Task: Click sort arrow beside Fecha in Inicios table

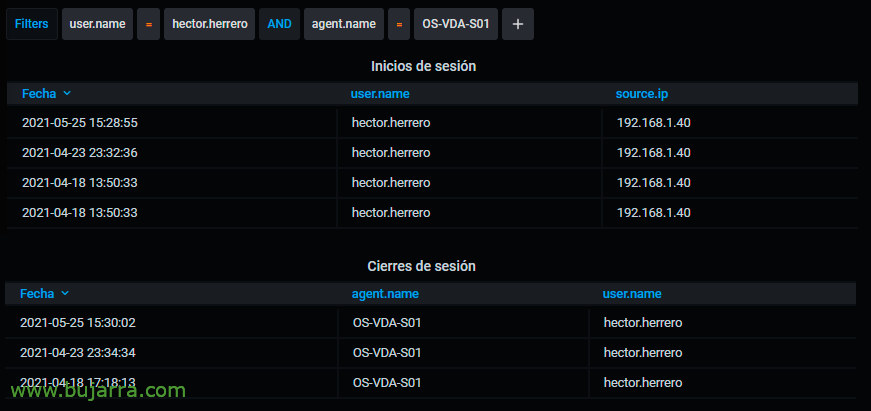Action: pyautogui.click(x=67, y=93)
